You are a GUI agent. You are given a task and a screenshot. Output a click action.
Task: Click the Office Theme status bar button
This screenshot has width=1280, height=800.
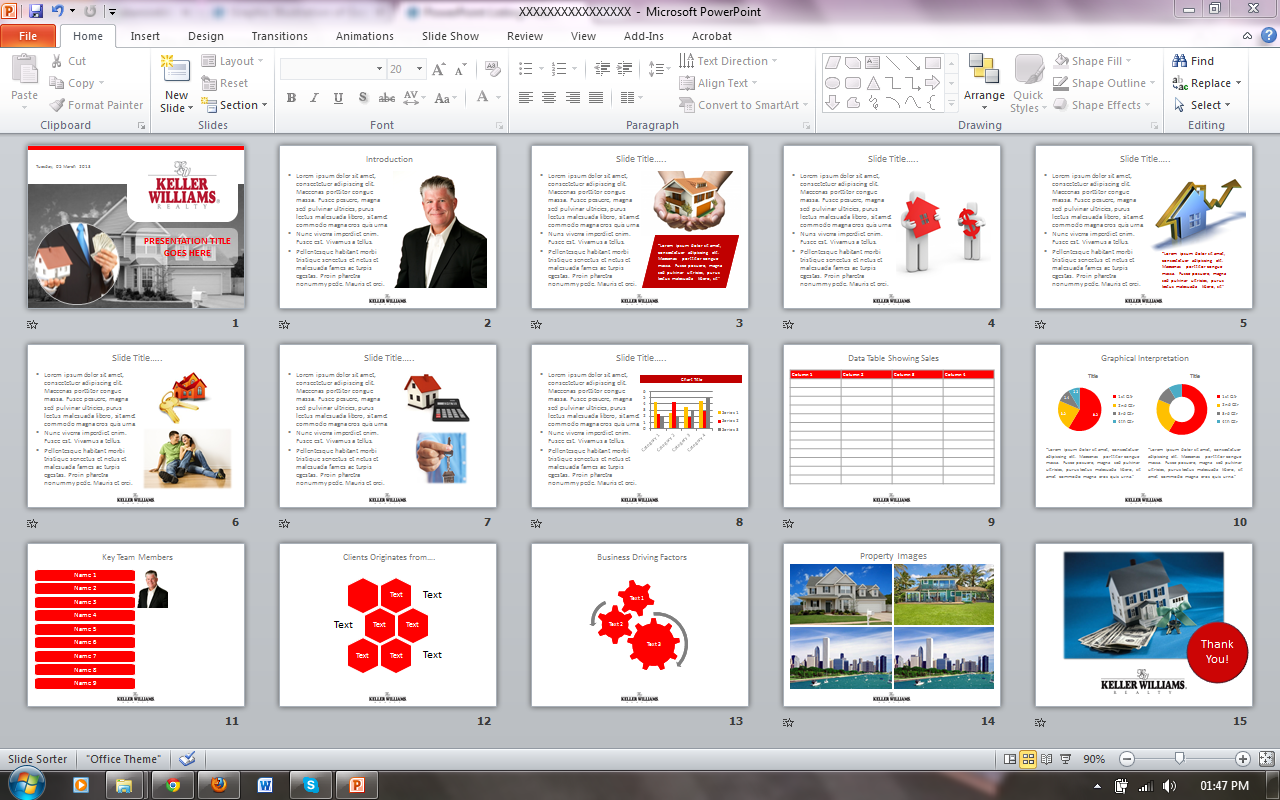point(123,759)
